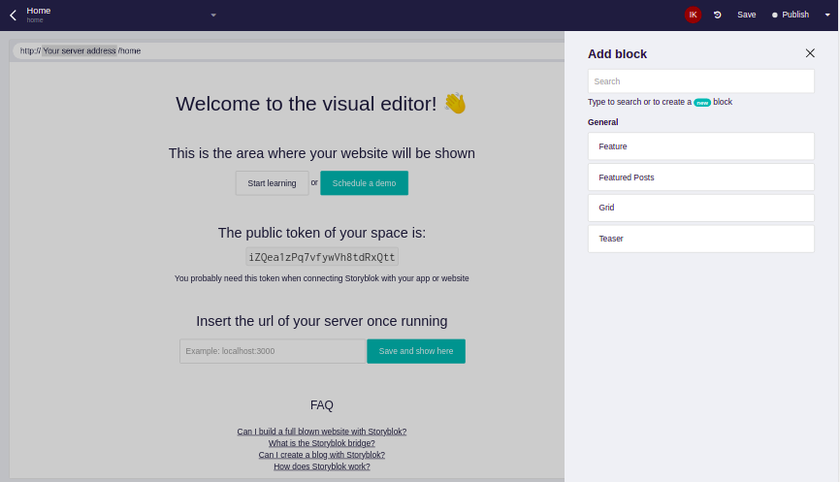The image size is (840, 482).
Task: Select the Teaser block
Action: [701, 239]
